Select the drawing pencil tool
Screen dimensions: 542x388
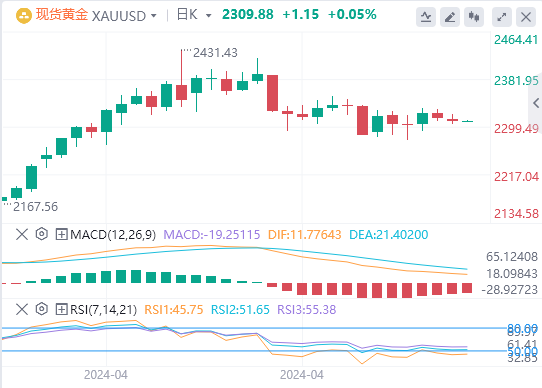tap(450, 17)
